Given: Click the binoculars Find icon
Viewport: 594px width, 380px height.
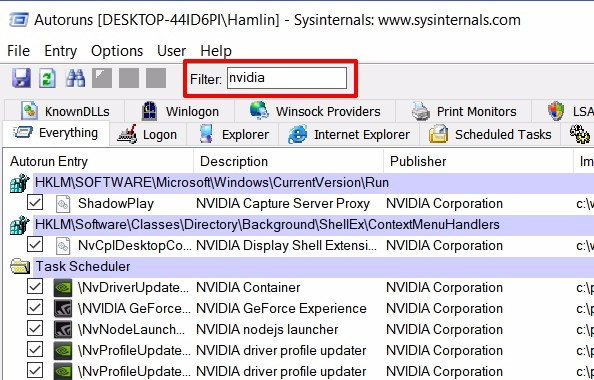Looking at the screenshot, I should pos(75,78).
